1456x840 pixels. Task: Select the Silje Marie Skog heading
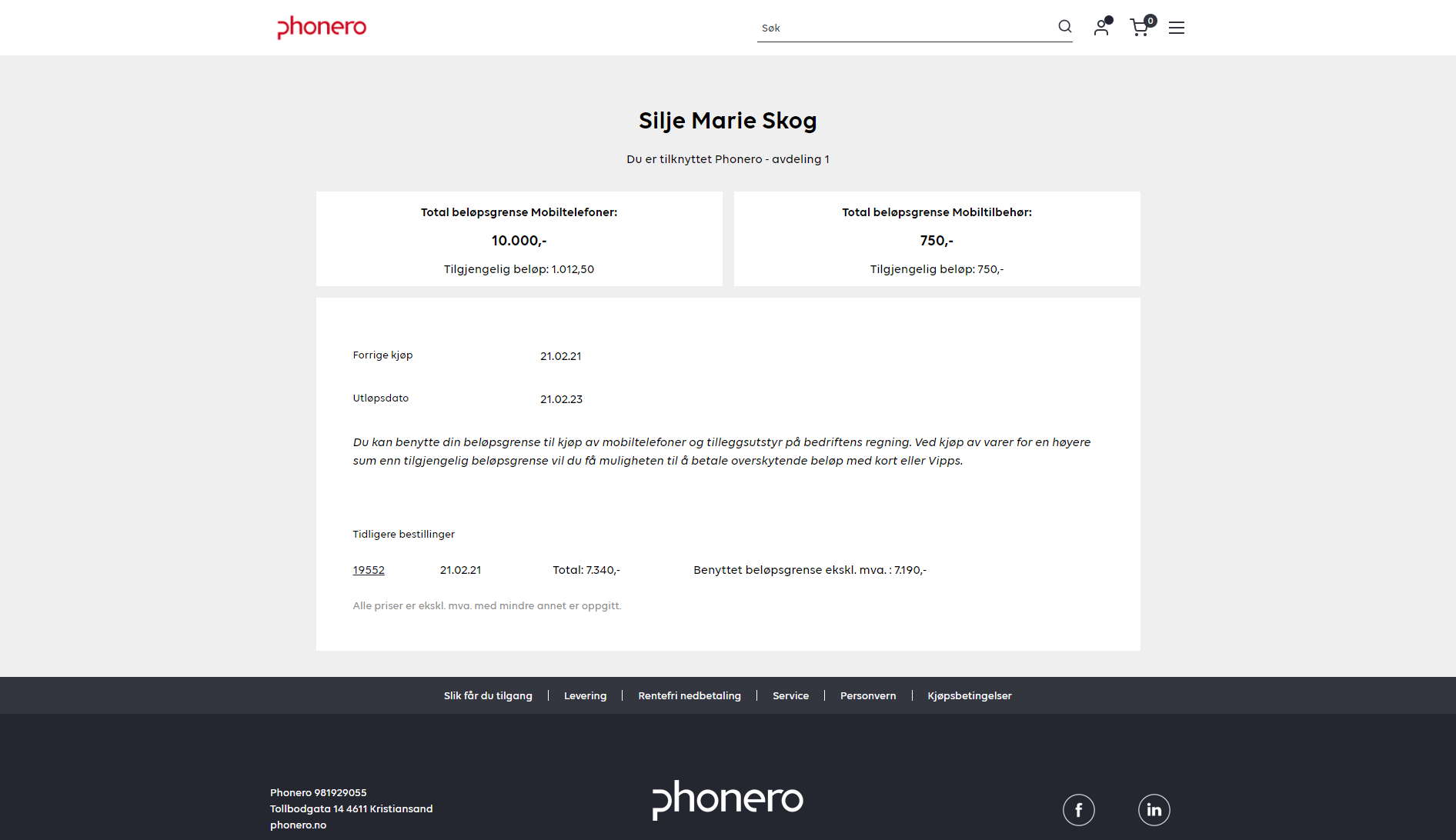pos(728,121)
